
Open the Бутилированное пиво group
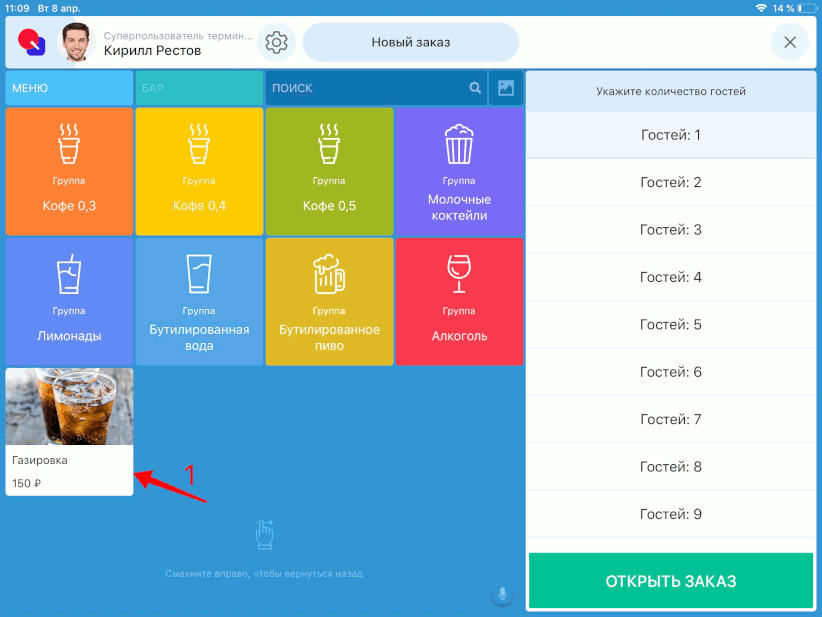[x=329, y=301]
